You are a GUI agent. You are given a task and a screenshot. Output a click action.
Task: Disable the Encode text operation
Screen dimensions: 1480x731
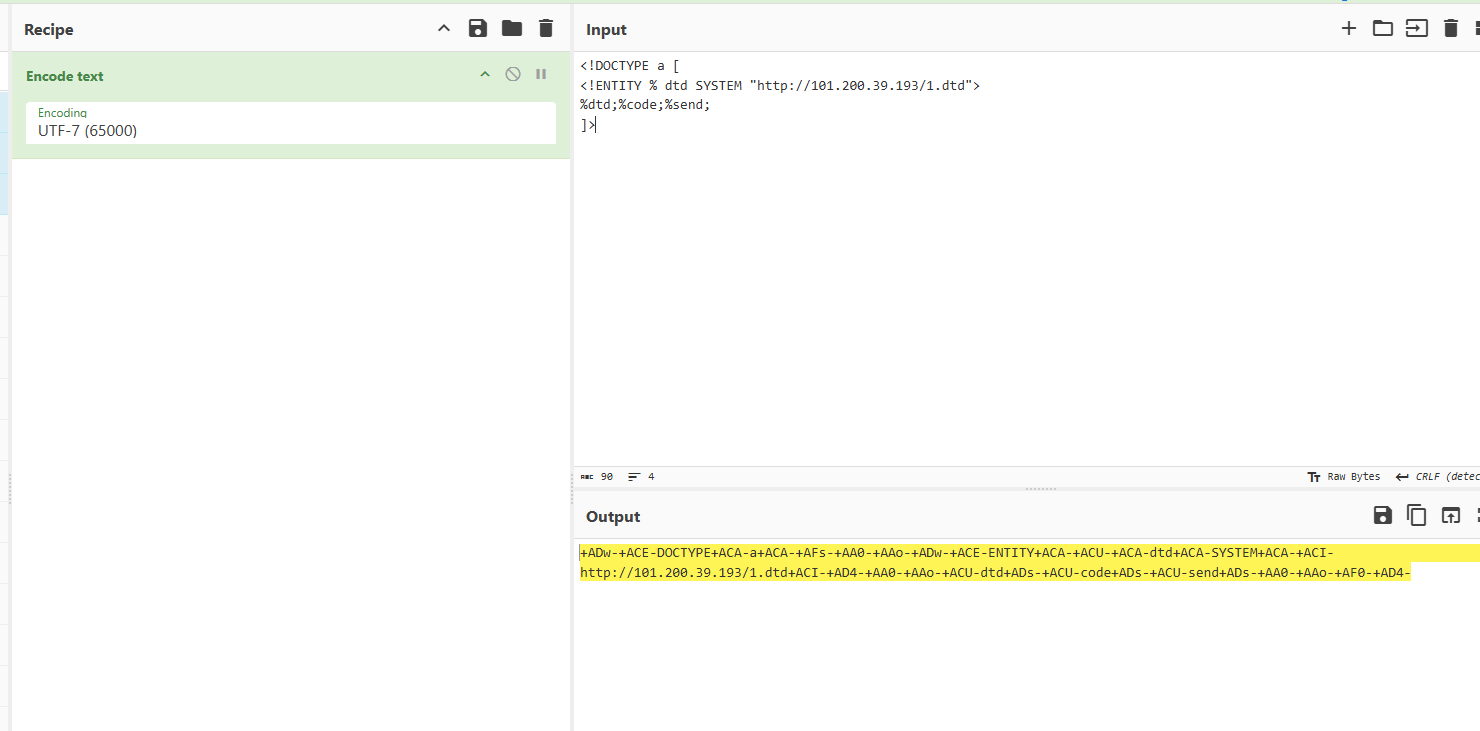tap(513, 75)
